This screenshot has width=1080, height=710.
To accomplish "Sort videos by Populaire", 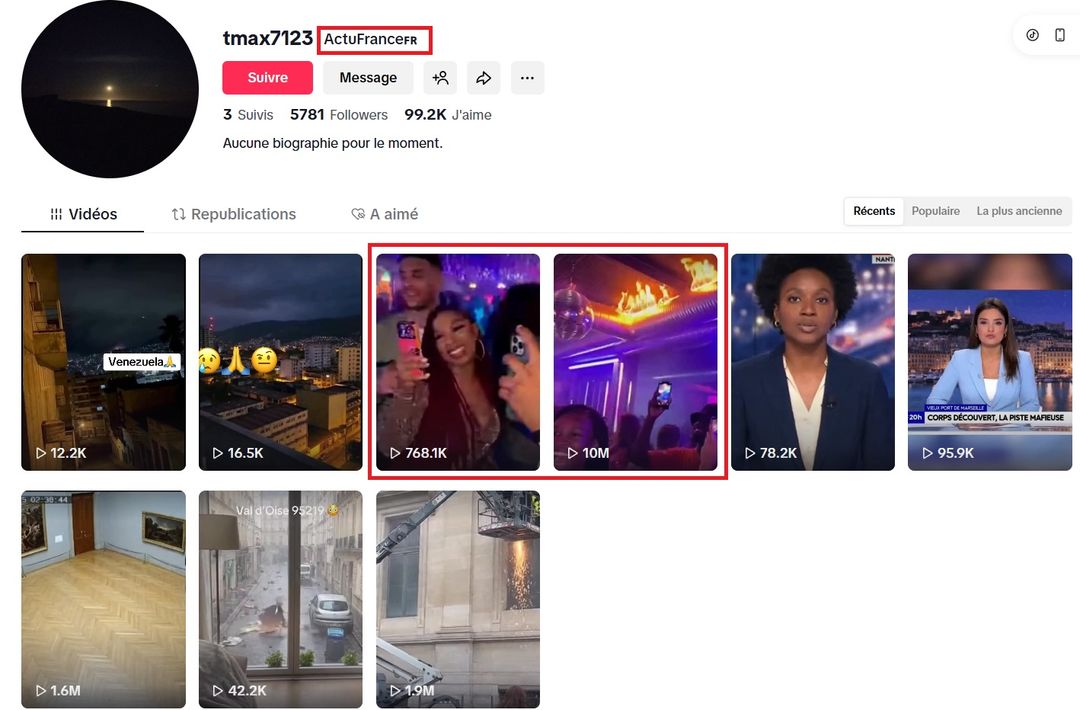I will coord(935,211).
